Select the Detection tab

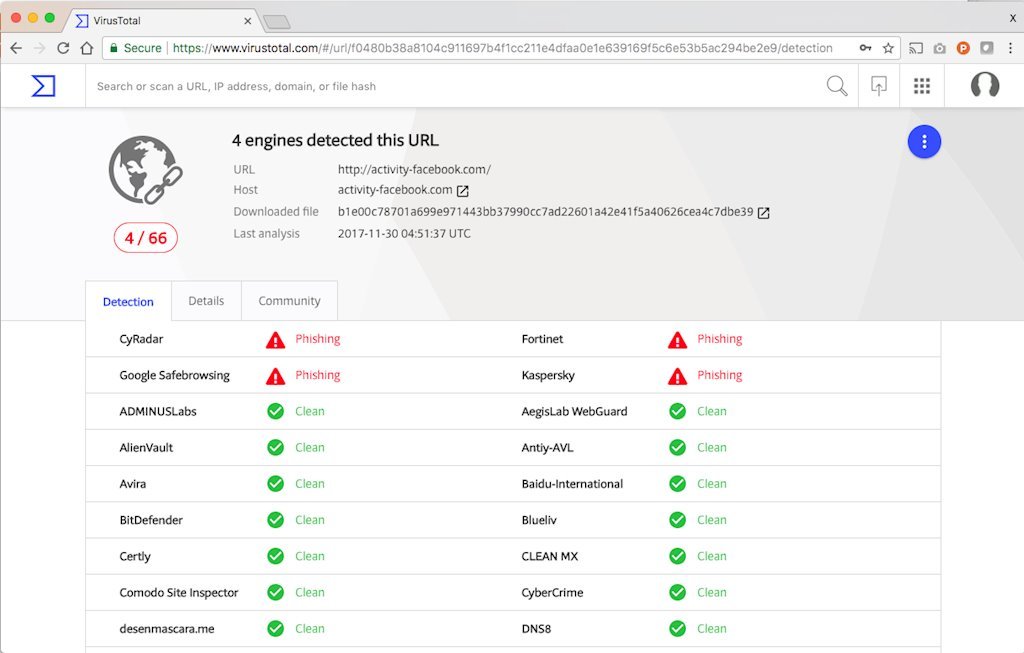(x=128, y=302)
